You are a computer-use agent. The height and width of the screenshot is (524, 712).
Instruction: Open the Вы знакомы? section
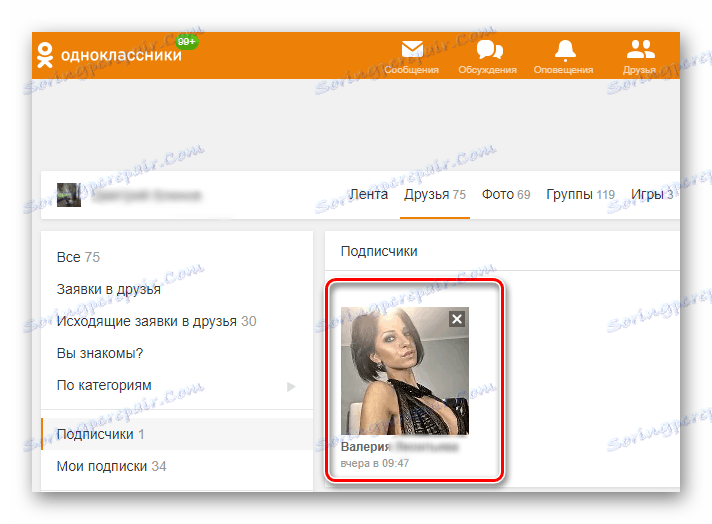click(x=99, y=353)
